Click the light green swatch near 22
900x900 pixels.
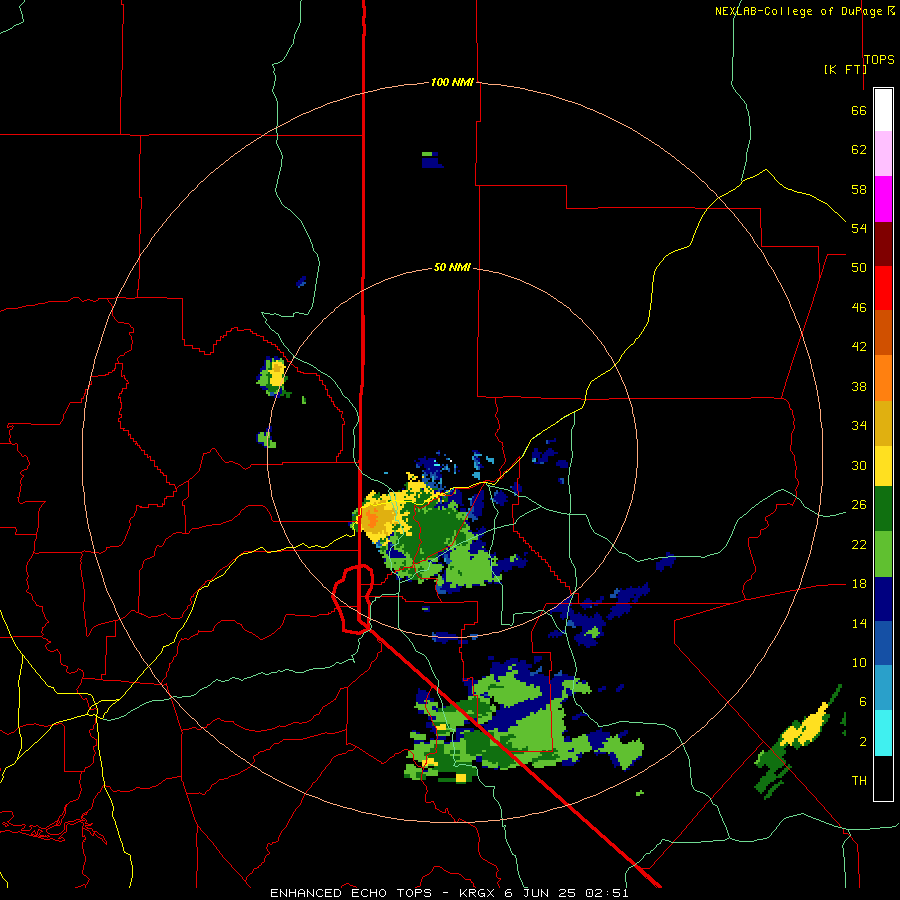(x=883, y=554)
